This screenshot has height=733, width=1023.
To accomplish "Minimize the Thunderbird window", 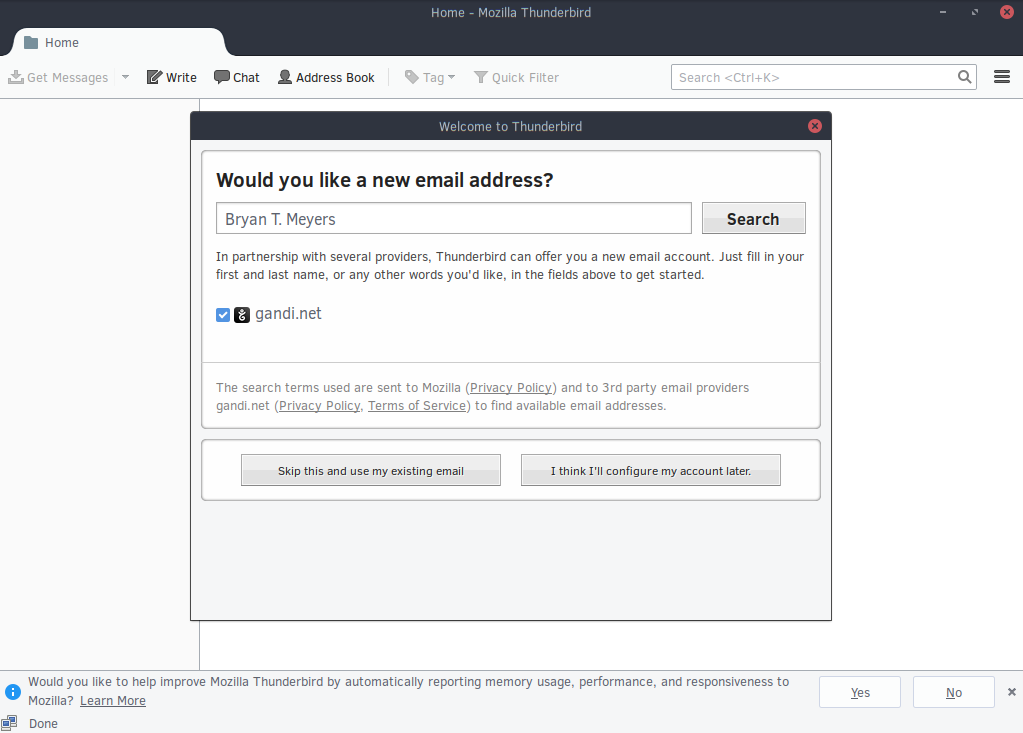I will (x=943, y=12).
